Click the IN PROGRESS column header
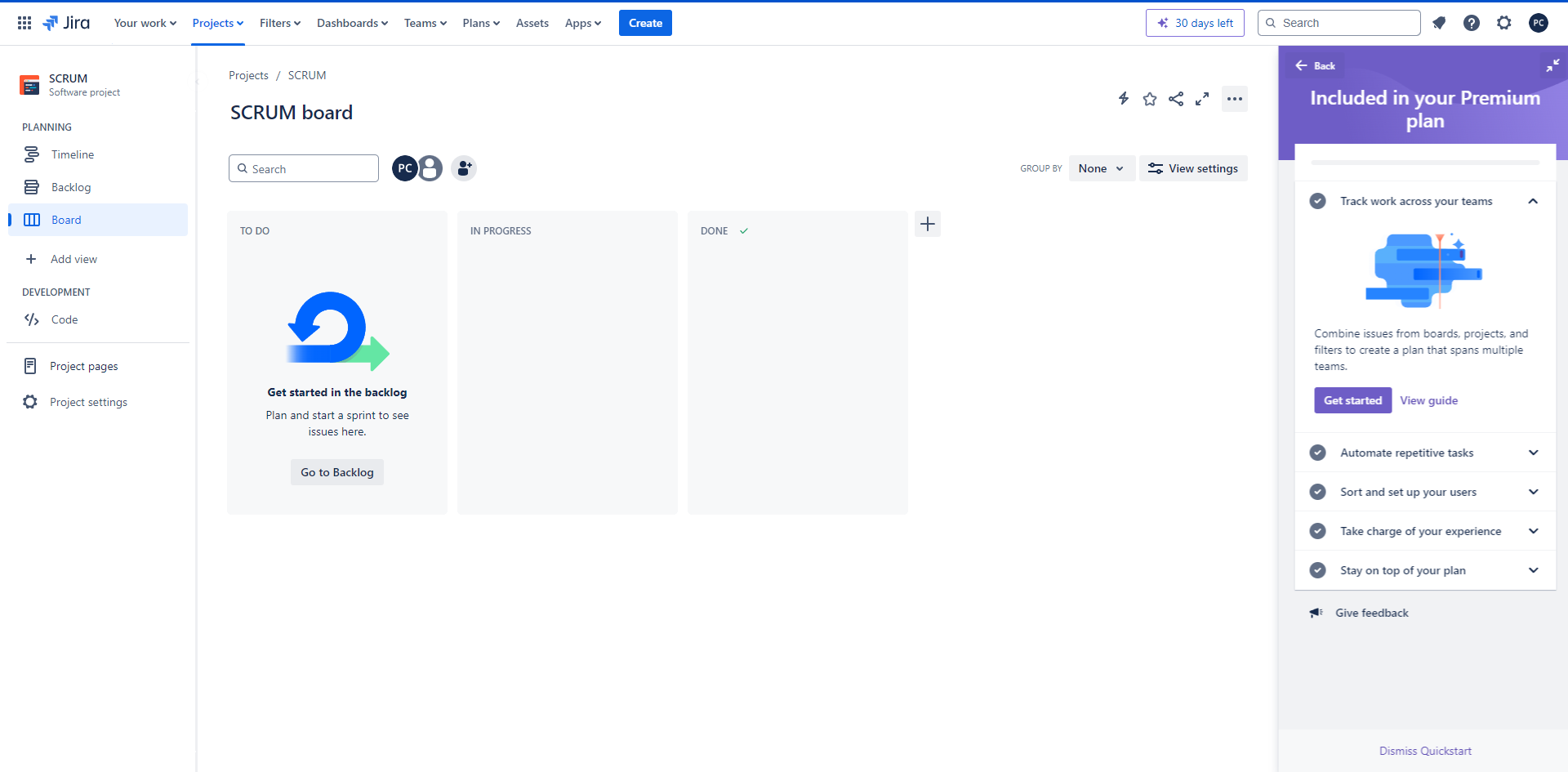The width and height of the screenshot is (1568, 772). (x=501, y=231)
